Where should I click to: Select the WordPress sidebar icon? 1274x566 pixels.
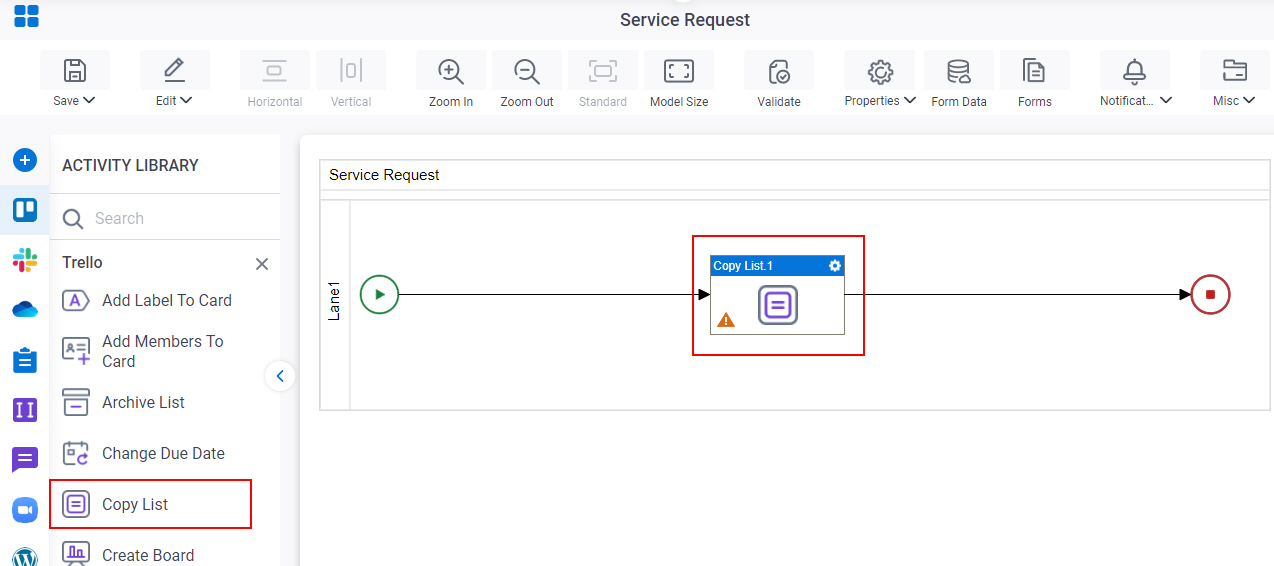(x=25, y=556)
